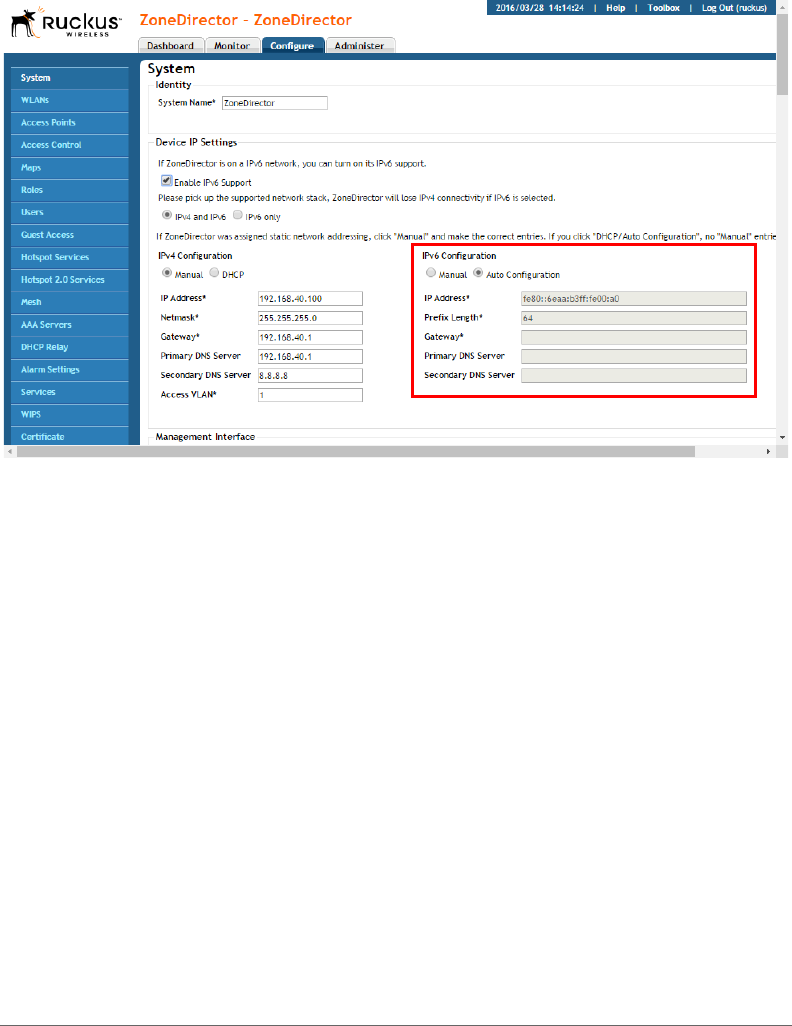Click the Netmask field

coord(310,318)
